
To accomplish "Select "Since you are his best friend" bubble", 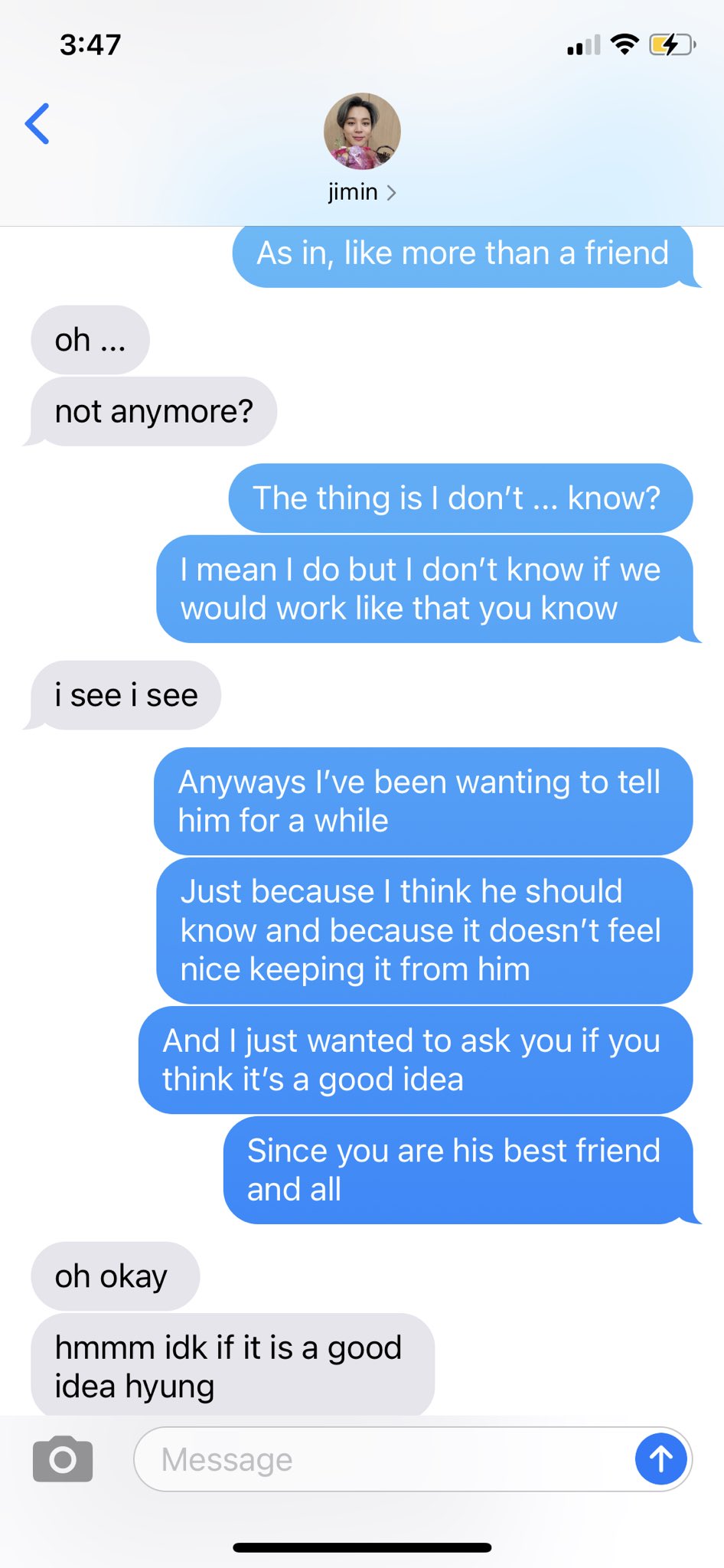I will [x=458, y=1170].
